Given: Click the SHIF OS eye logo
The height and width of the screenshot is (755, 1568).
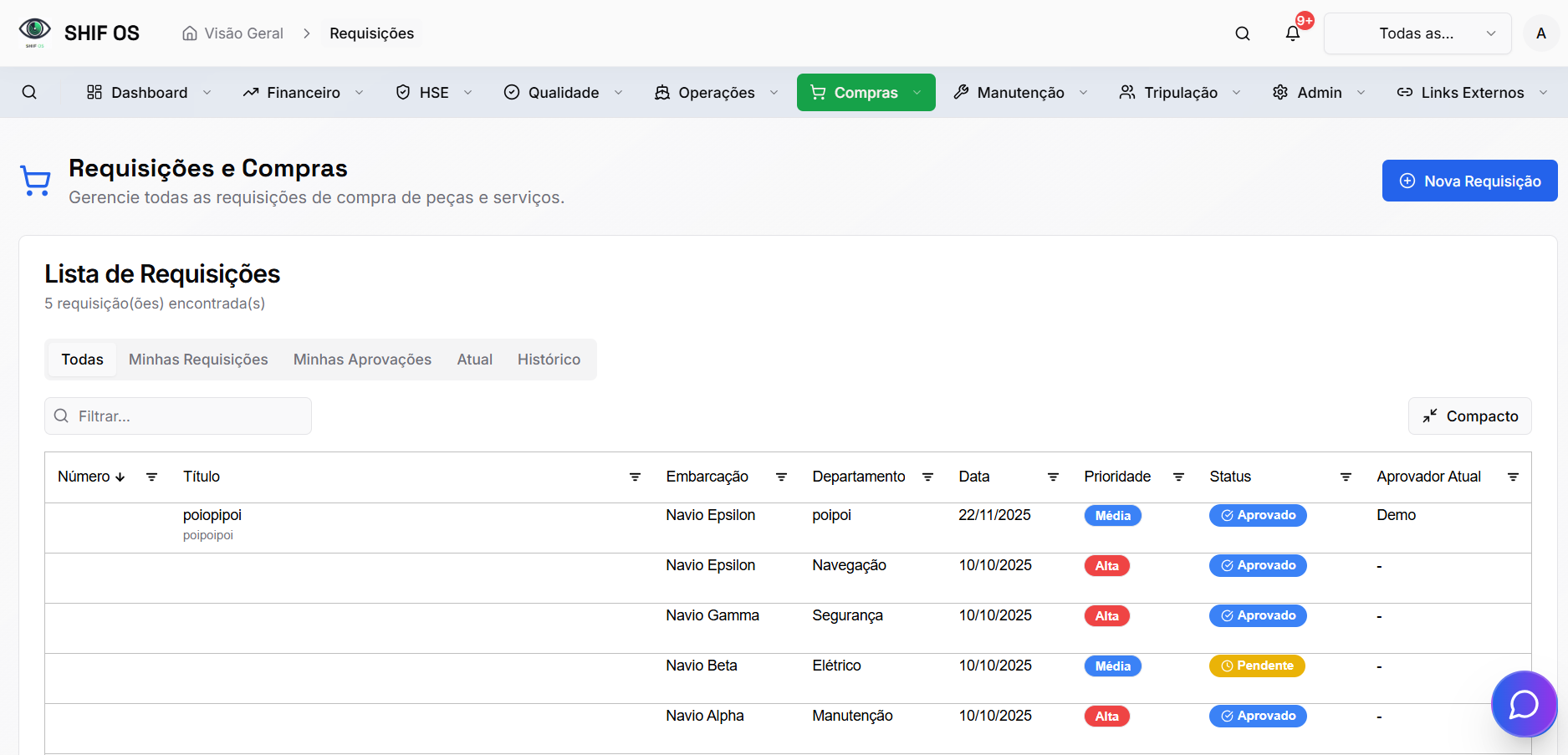Looking at the screenshot, I should [35, 32].
